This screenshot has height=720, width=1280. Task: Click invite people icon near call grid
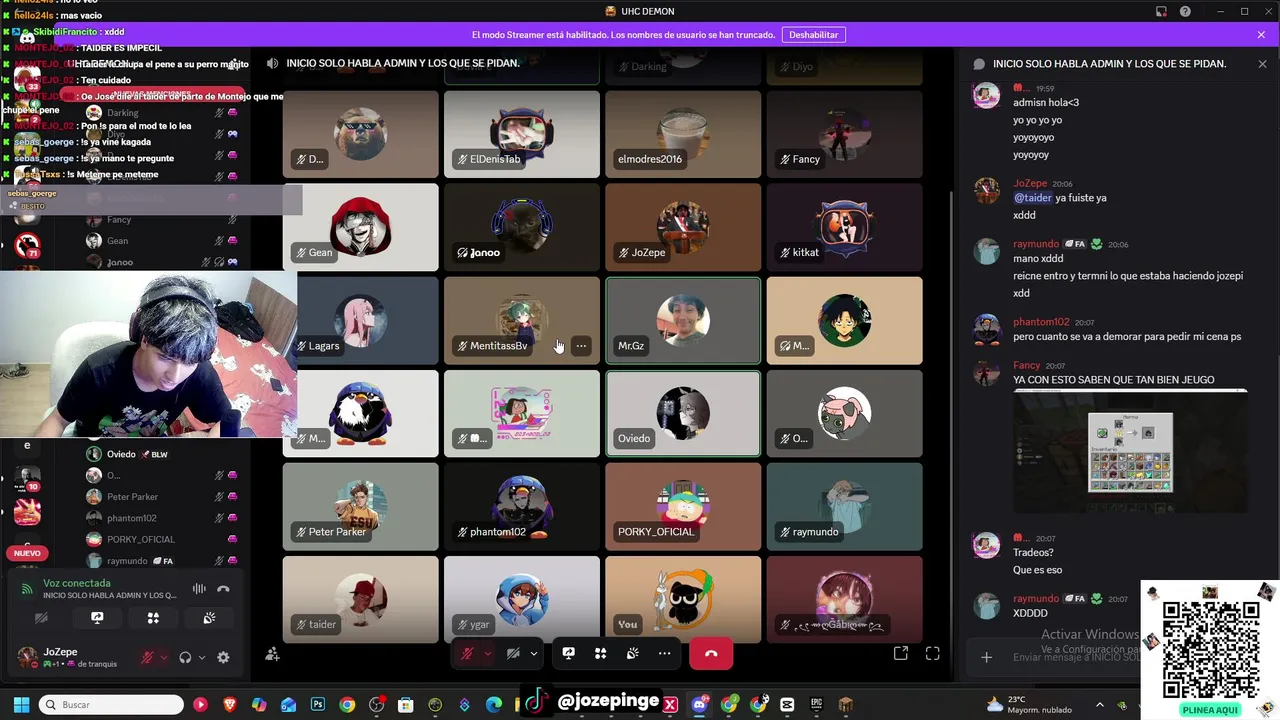pos(272,654)
